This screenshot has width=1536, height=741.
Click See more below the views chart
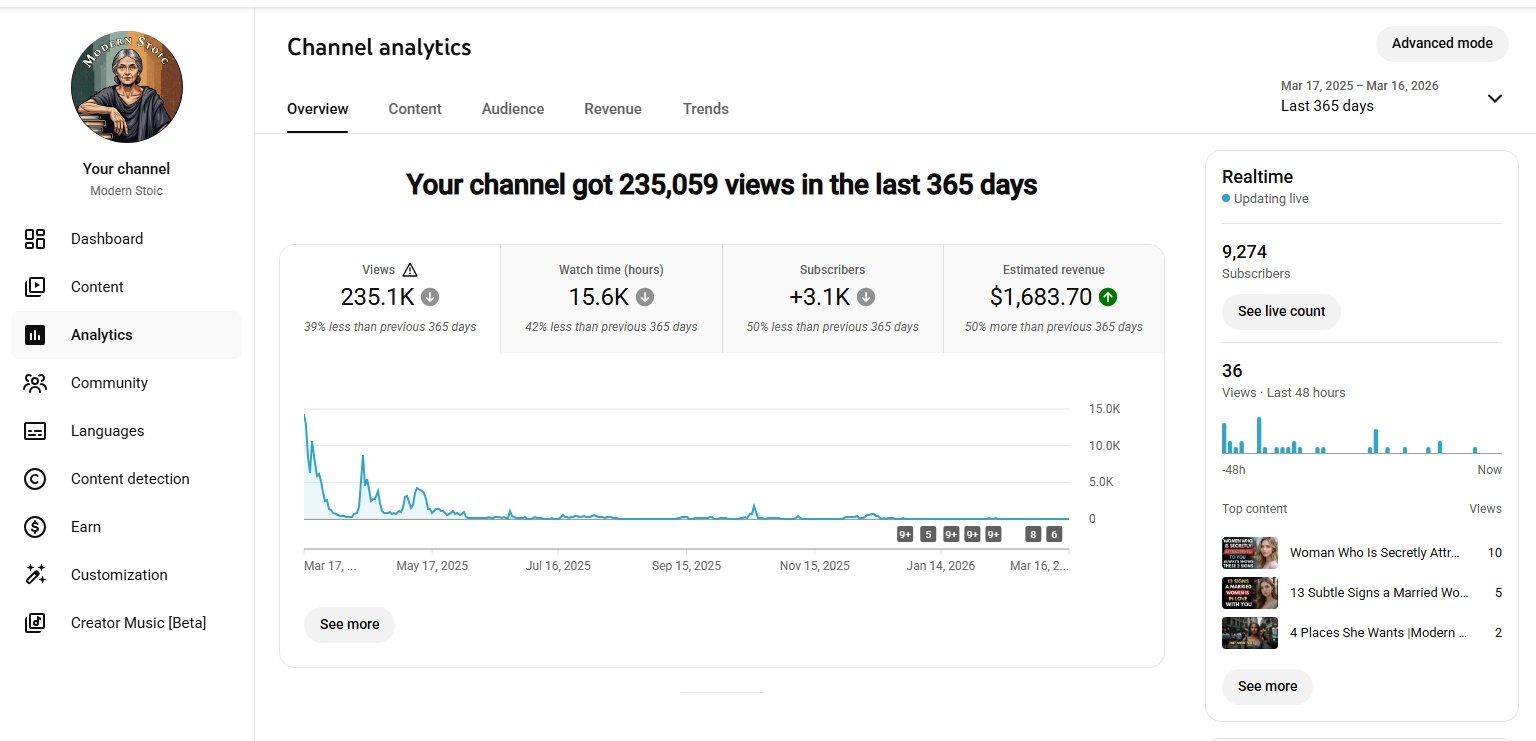[x=349, y=624]
